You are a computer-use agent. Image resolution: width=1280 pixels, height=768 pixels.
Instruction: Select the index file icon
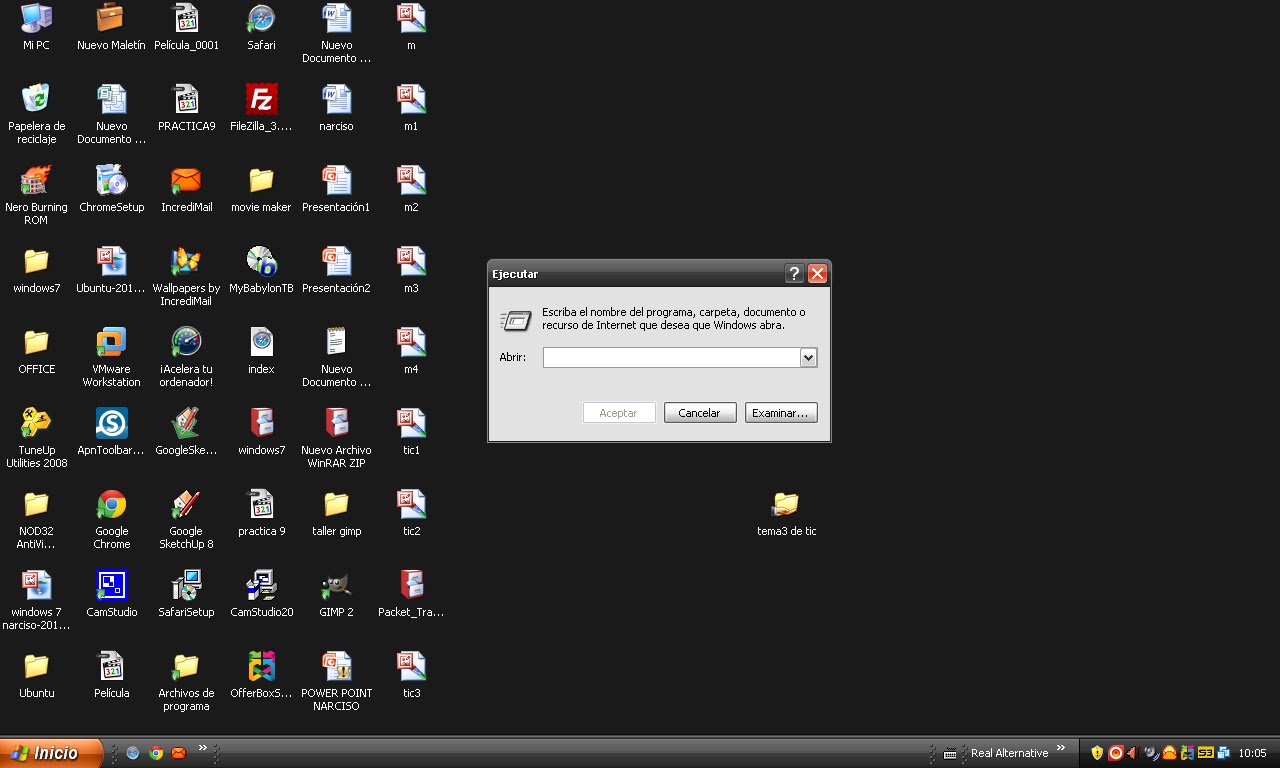[261, 350]
